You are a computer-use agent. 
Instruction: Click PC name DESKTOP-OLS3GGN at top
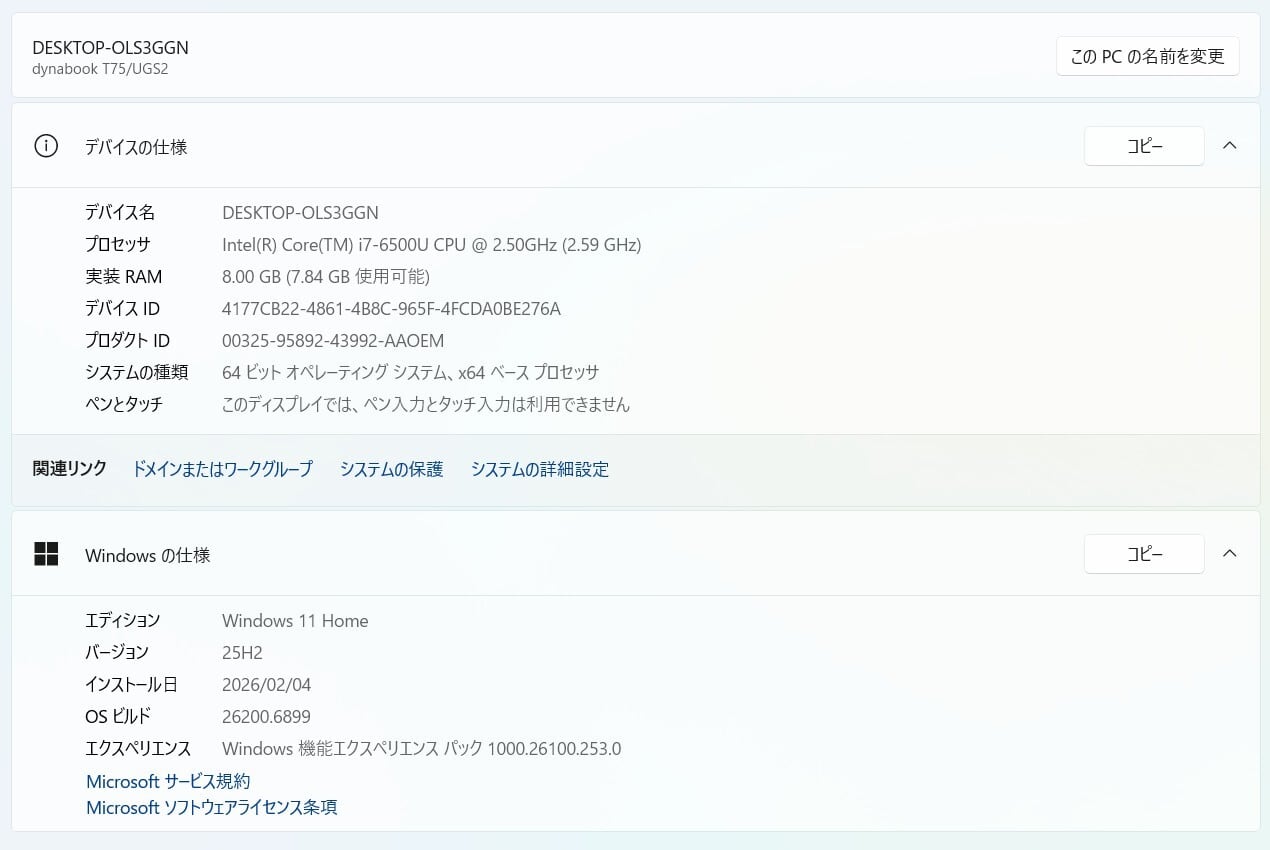pos(110,47)
